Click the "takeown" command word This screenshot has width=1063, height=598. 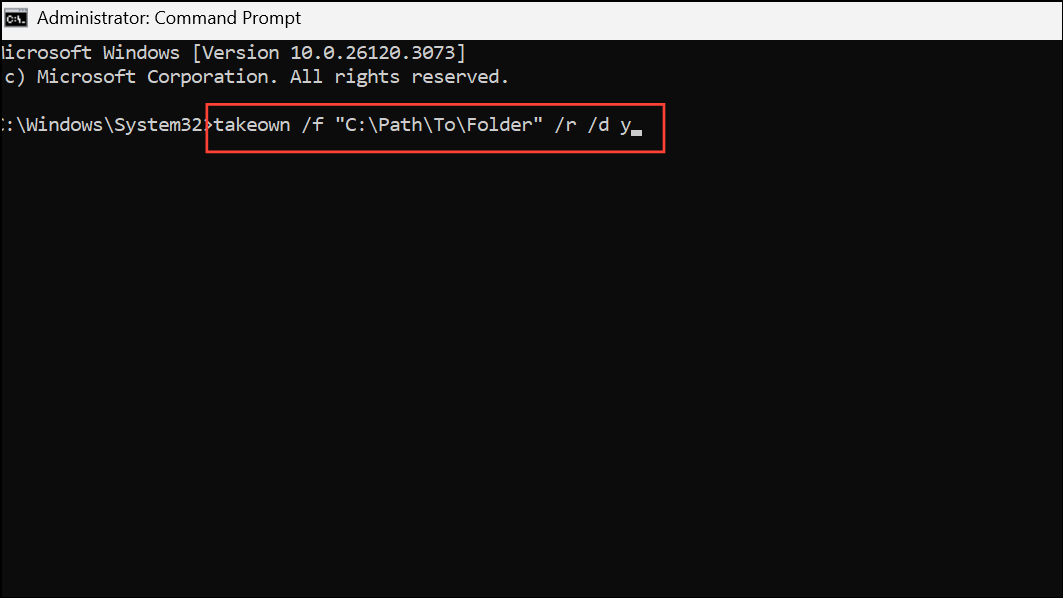[252, 125]
